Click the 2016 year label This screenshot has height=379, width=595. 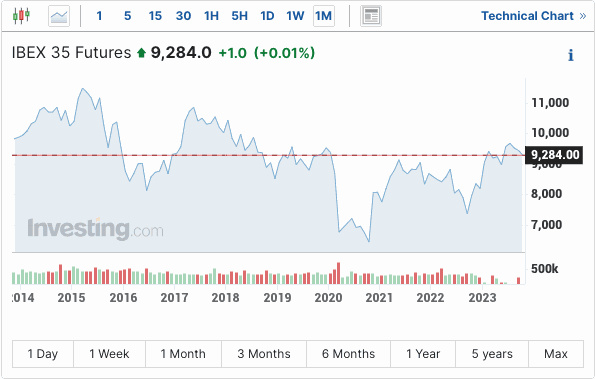pyautogui.click(x=123, y=298)
